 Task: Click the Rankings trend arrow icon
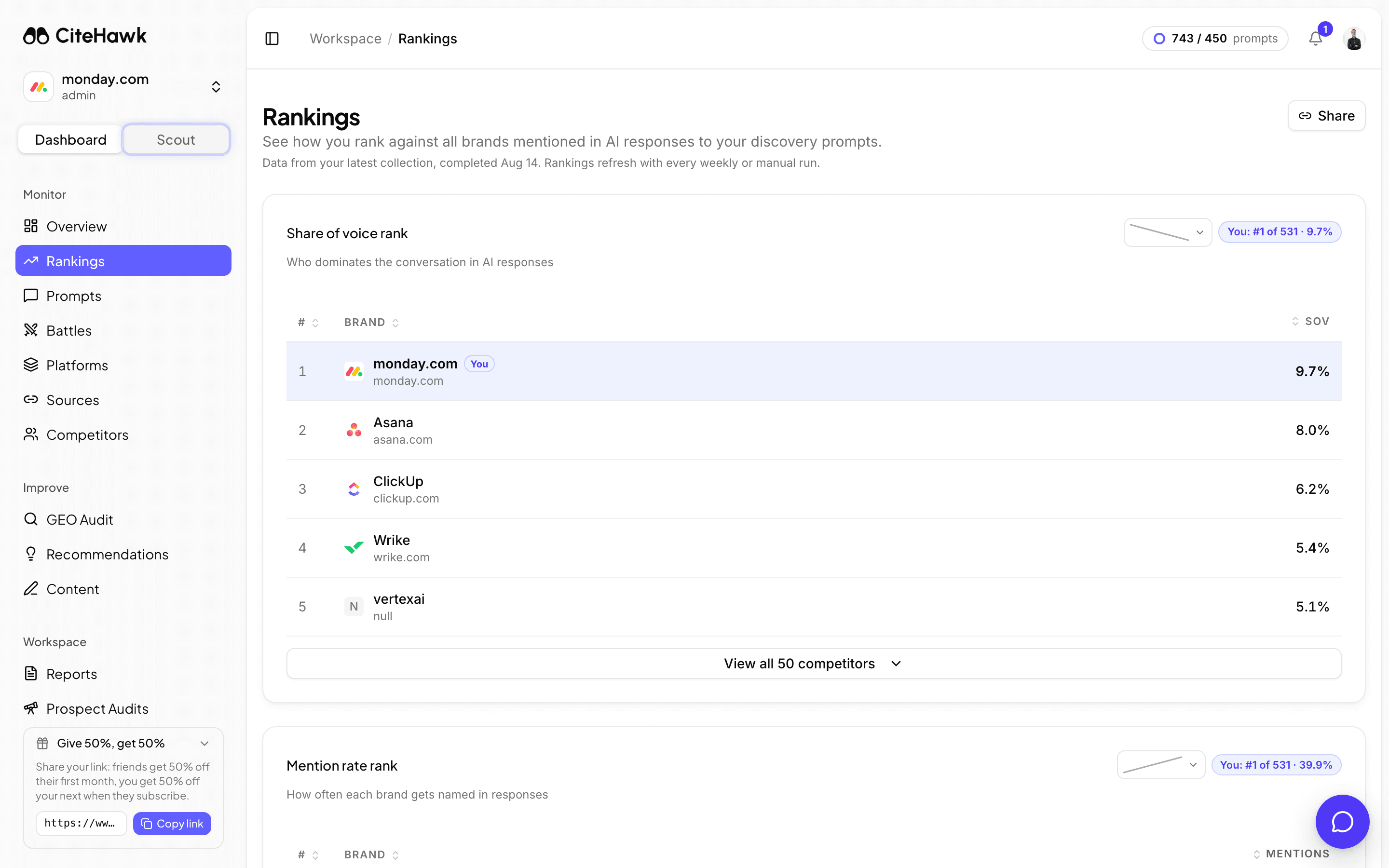click(31, 260)
